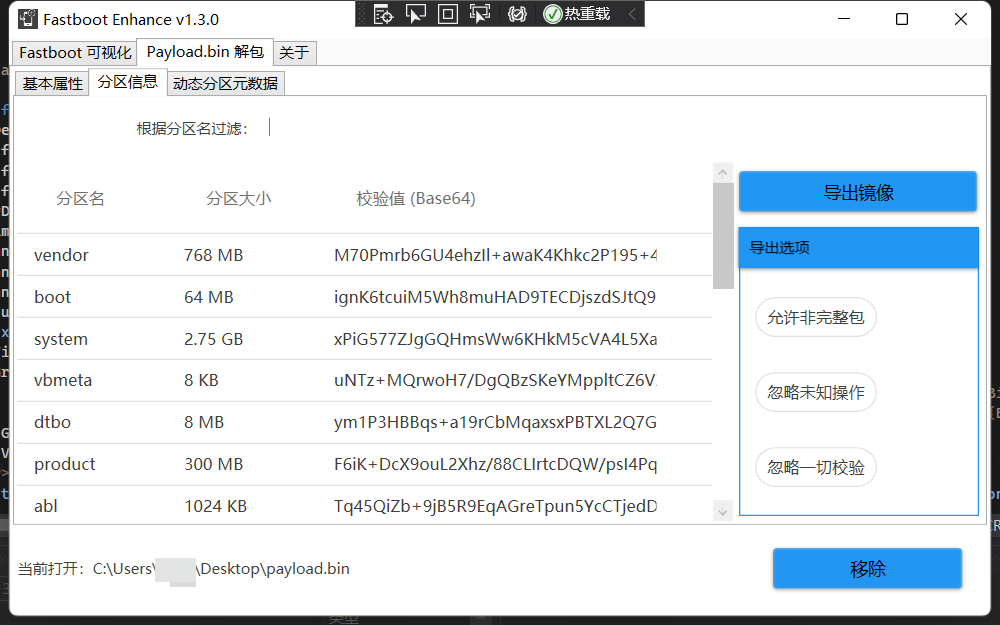Click the 当前打开 payload.bin path text
1000x625 pixels.
pyautogui.click(x=184, y=568)
